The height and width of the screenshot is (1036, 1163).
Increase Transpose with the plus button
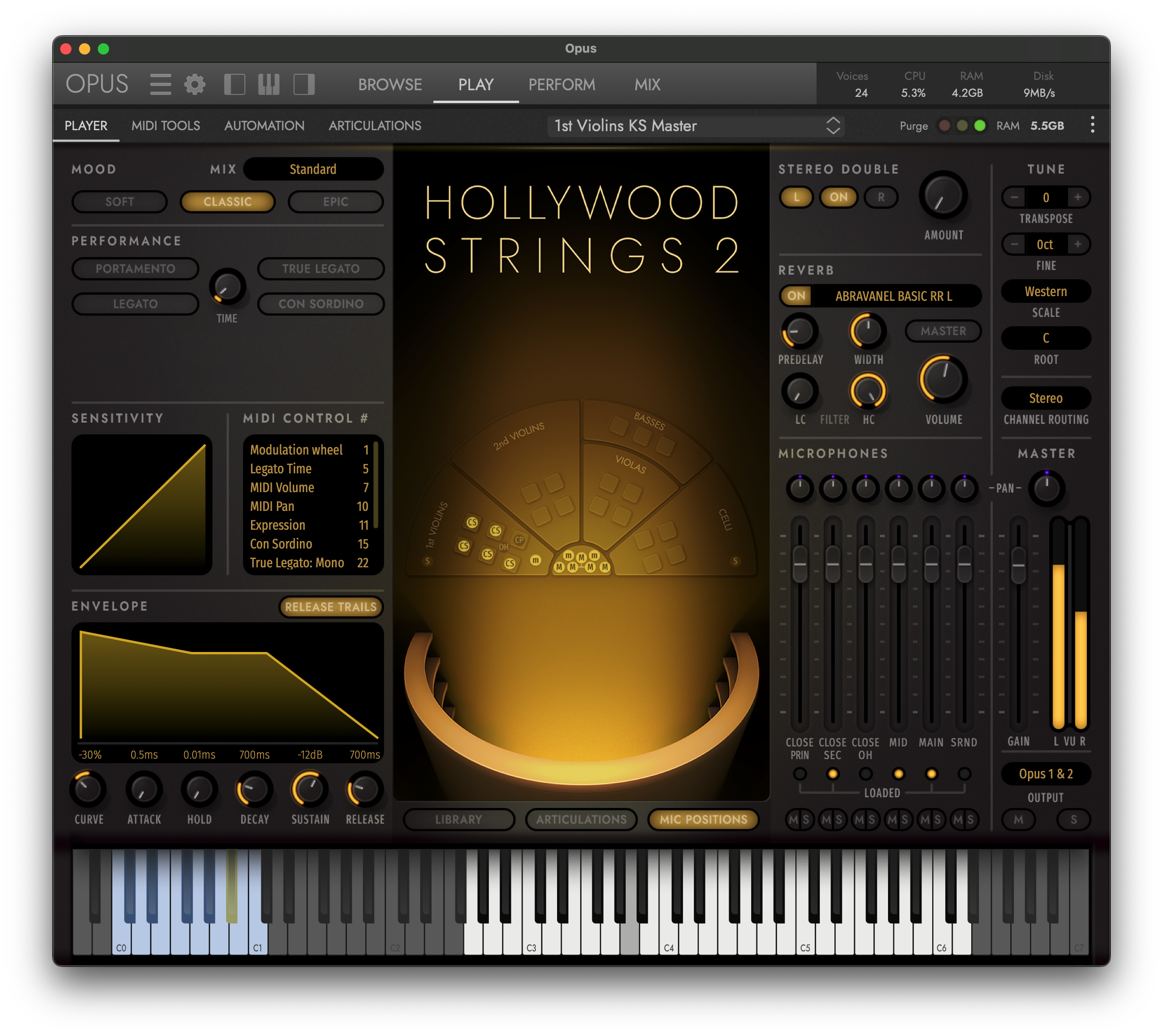pyautogui.click(x=1077, y=197)
